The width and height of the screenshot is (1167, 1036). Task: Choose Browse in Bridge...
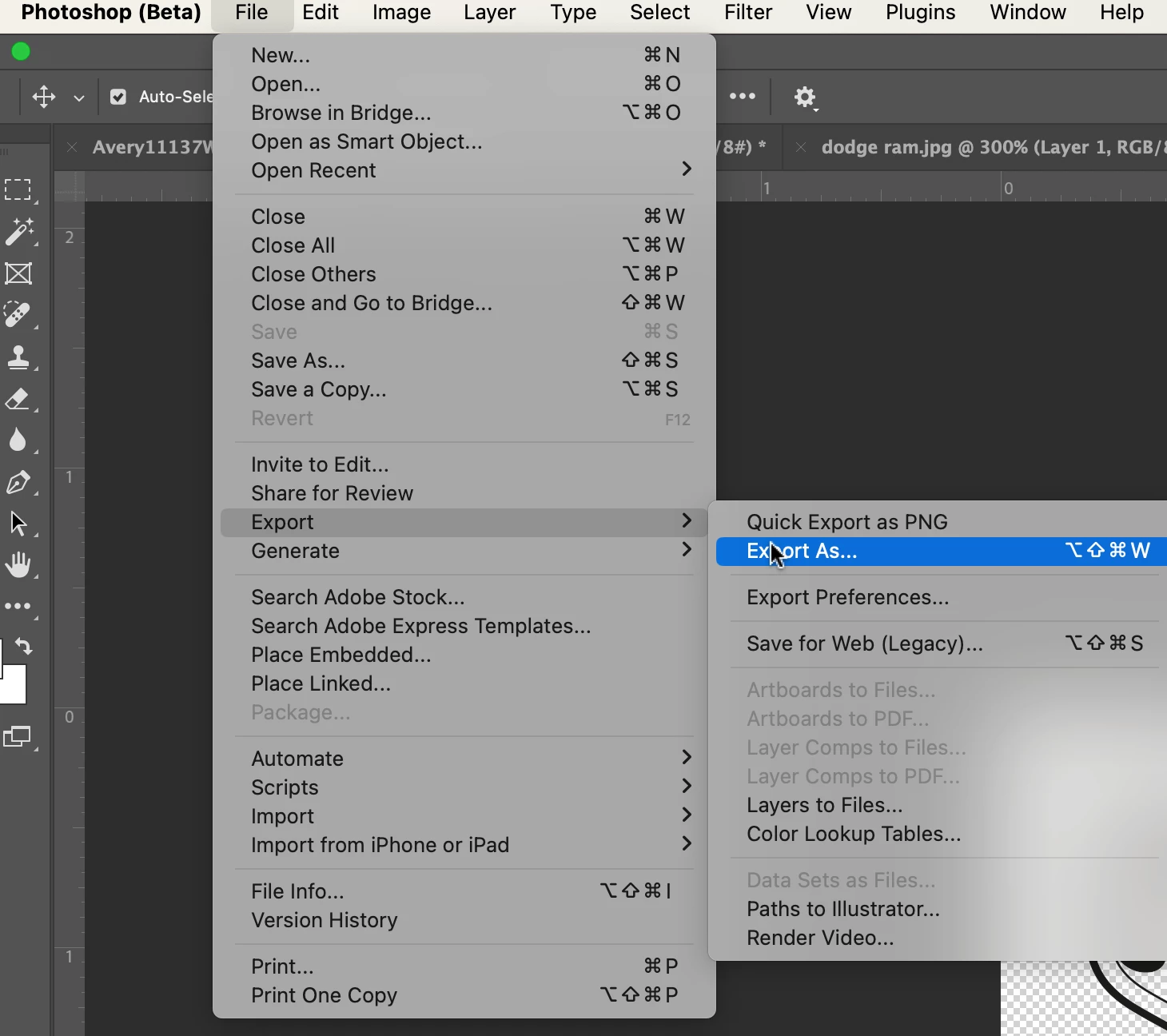[x=464, y=113]
